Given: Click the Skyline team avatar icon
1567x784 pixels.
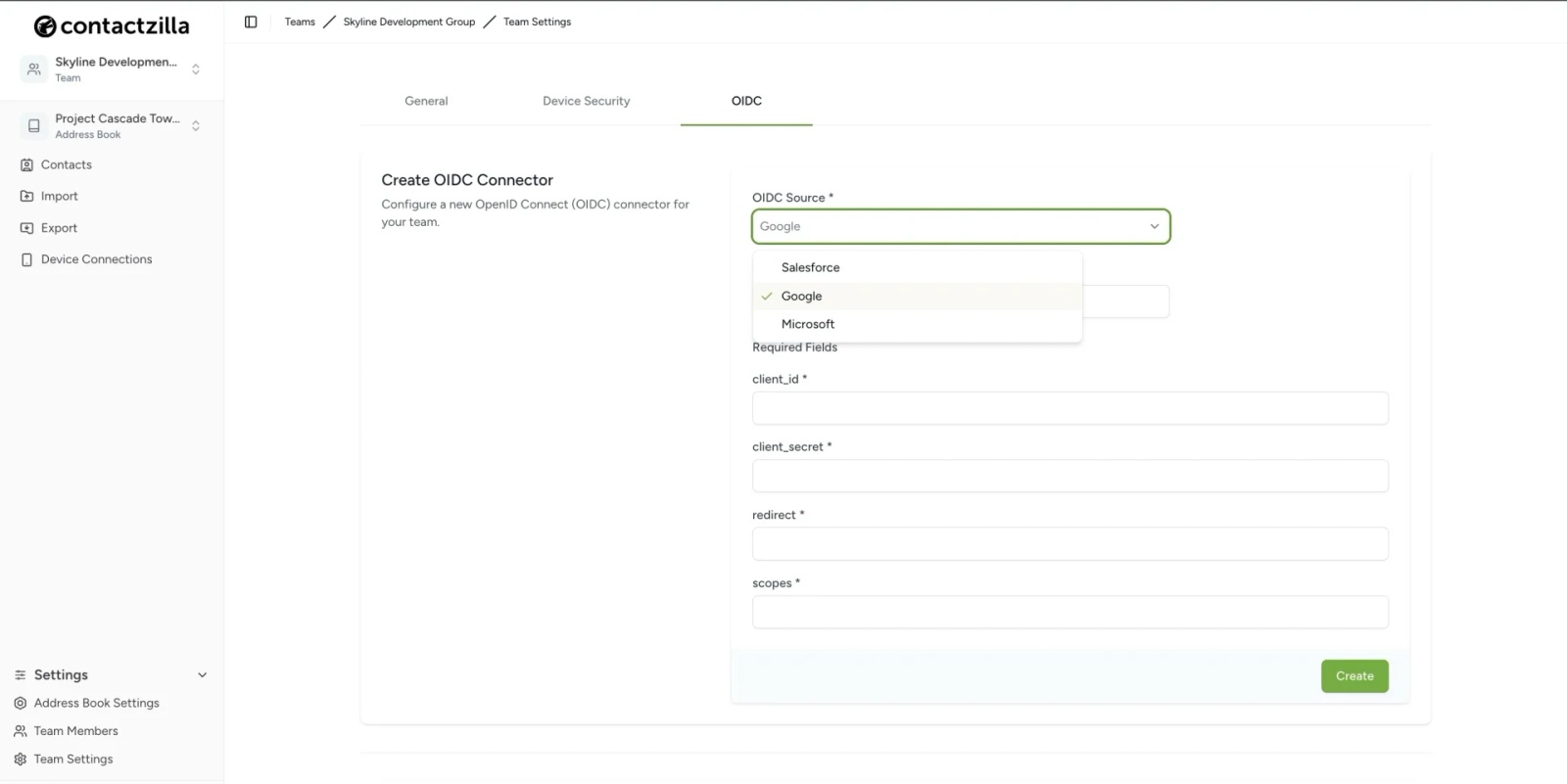Looking at the screenshot, I should tap(34, 69).
